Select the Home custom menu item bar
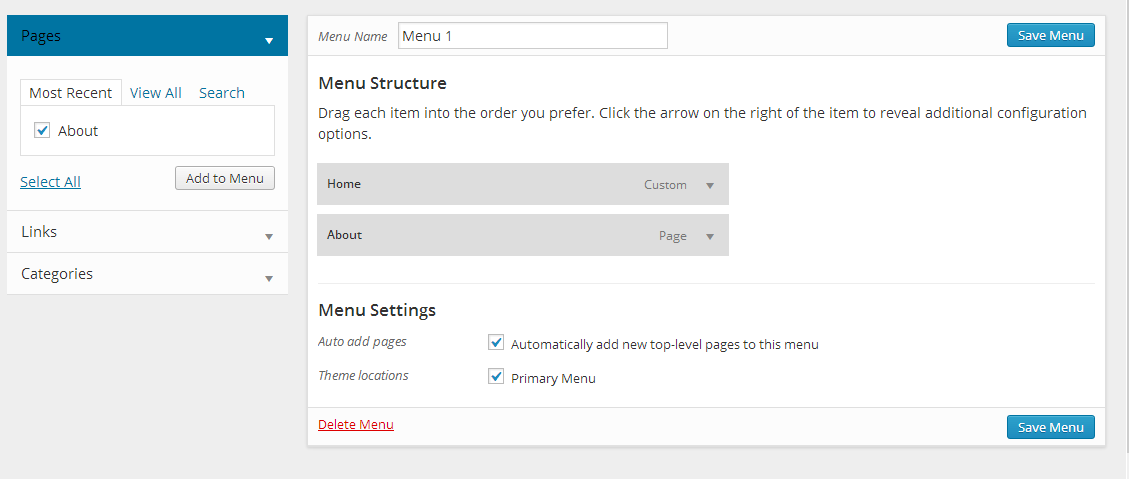This screenshot has height=479, width=1129. point(523,184)
